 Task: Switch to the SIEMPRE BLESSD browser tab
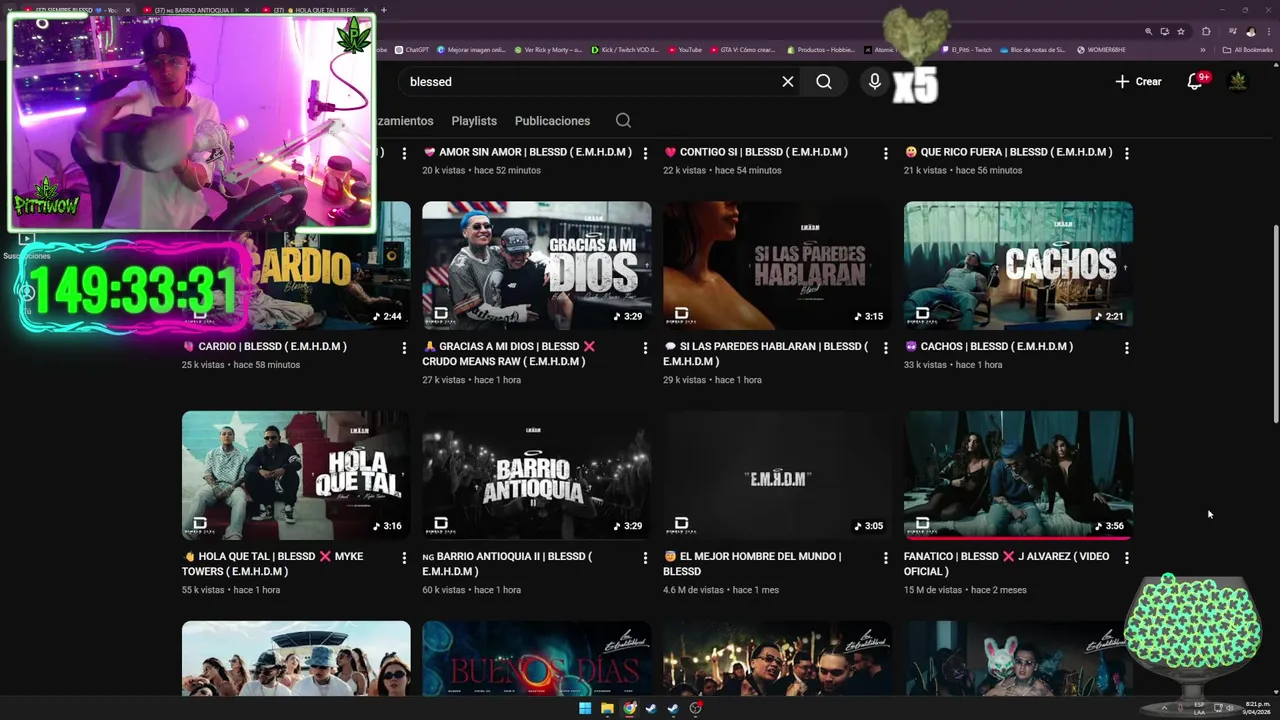[x=78, y=10]
